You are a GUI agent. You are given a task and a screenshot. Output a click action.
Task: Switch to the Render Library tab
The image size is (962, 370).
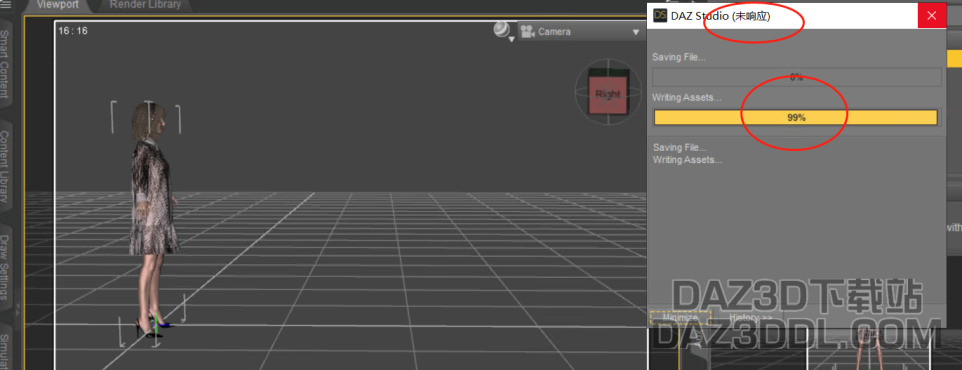(145, 5)
